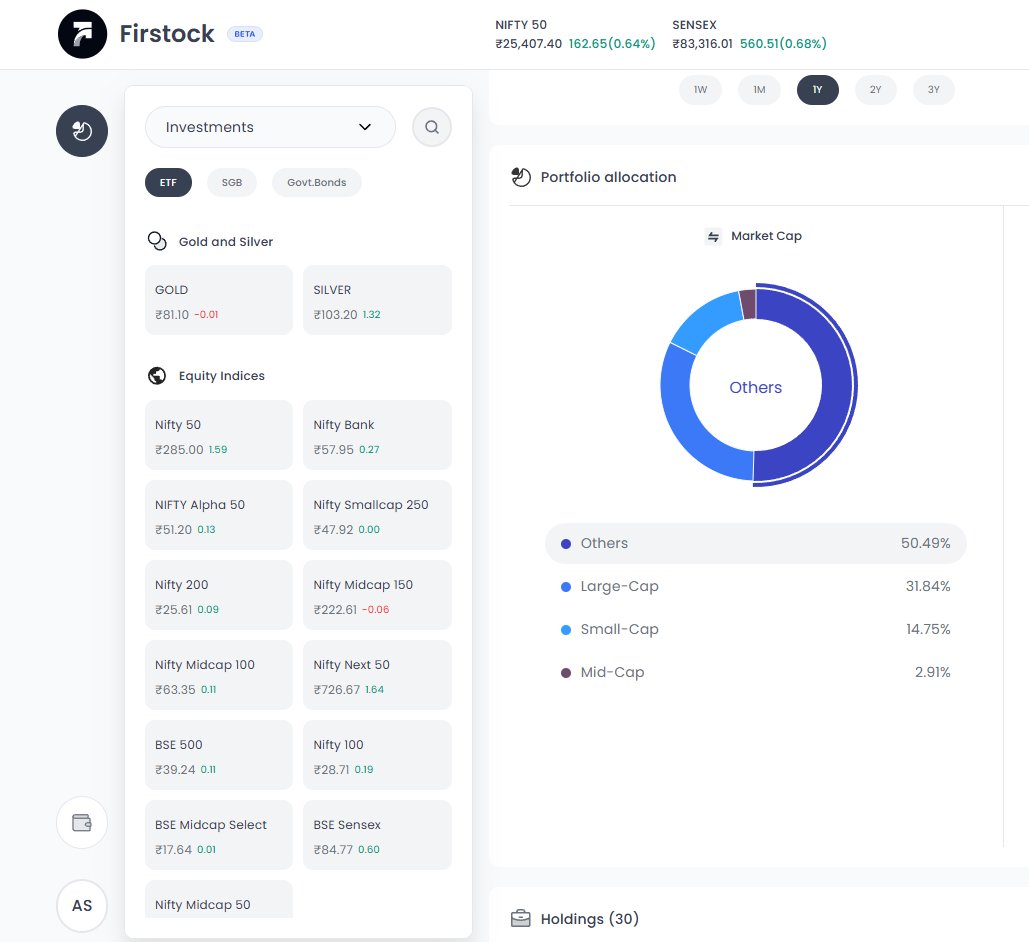The width and height of the screenshot is (1029, 942).
Task: Click the BETA badge
Action: pyautogui.click(x=245, y=34)
